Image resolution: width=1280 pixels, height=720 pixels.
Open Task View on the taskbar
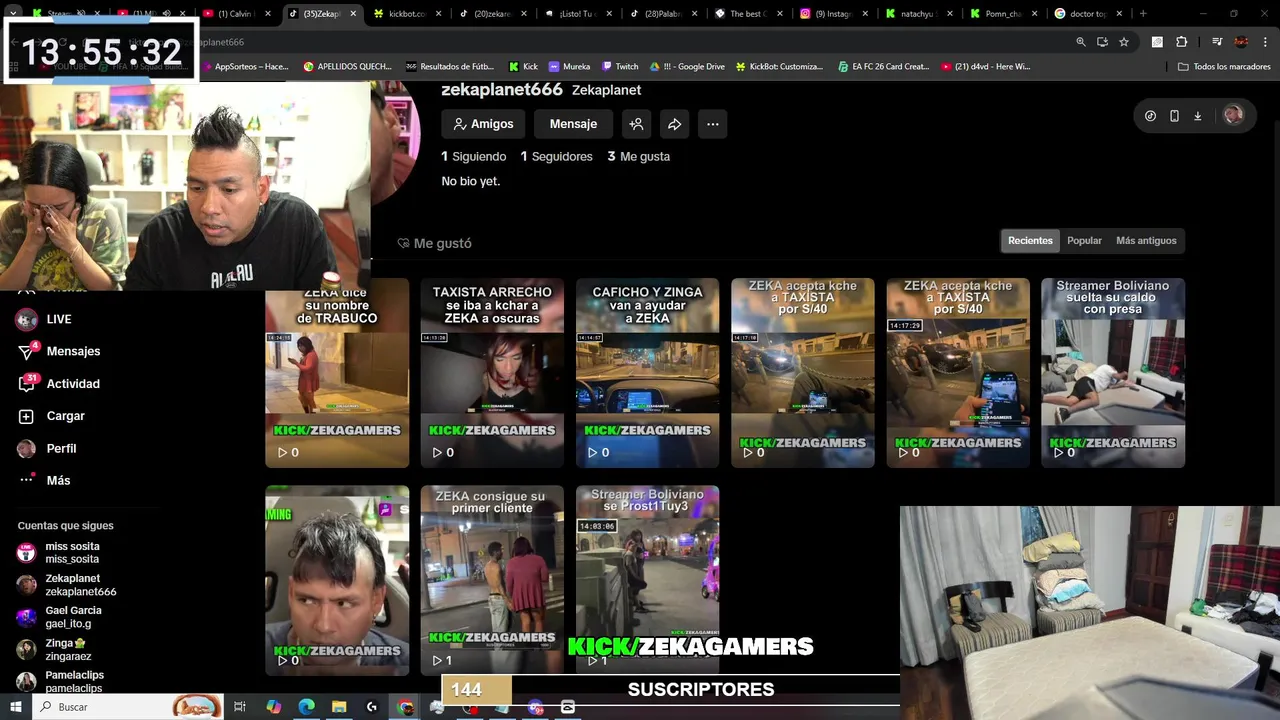(x=240, y=707)
